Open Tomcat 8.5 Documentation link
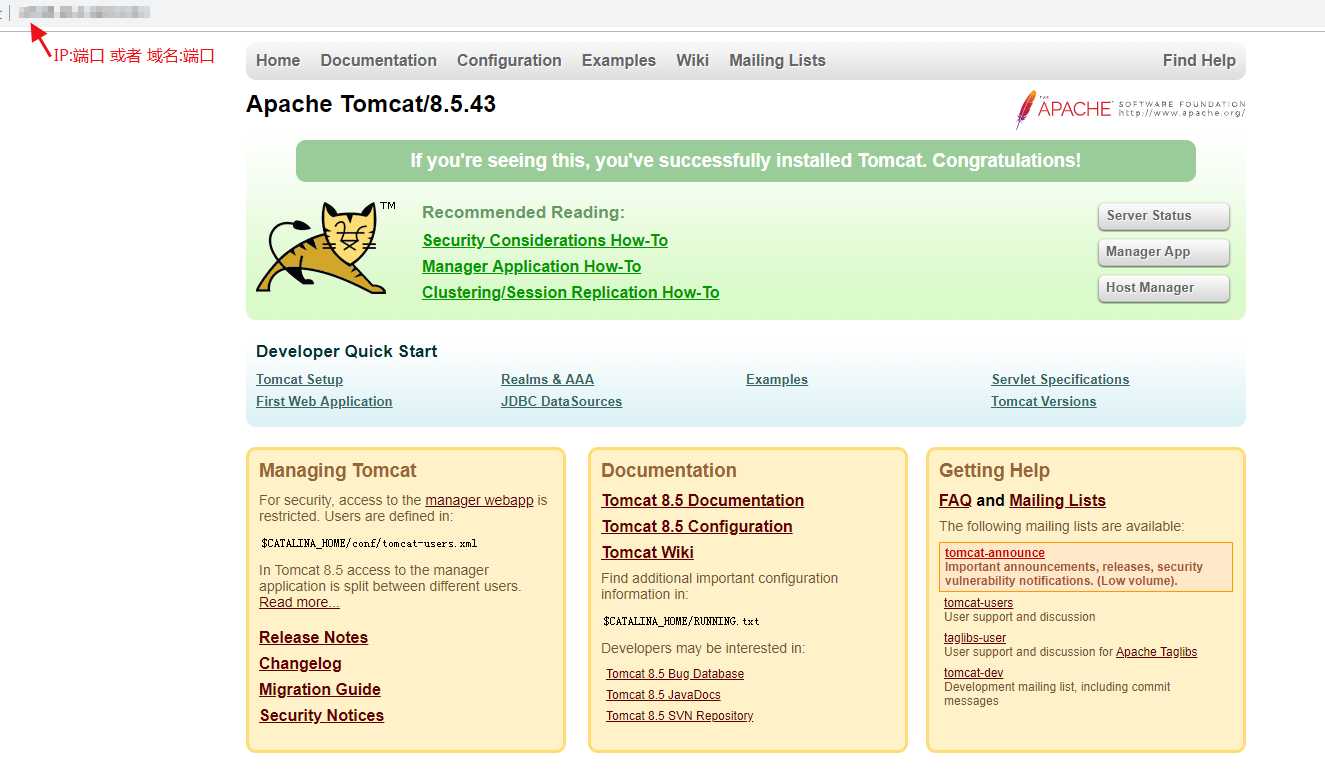 [x=702, y=500]
